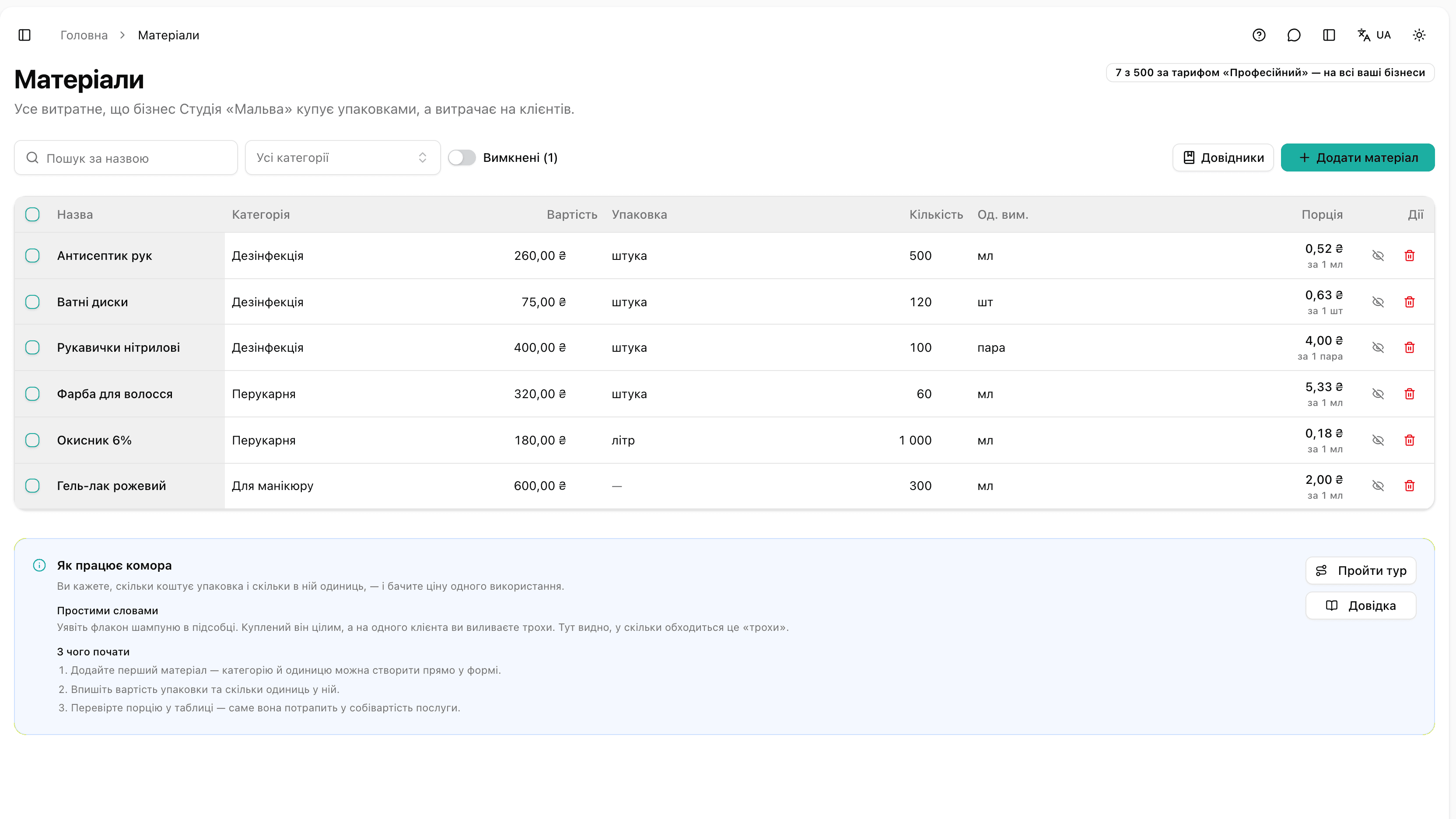
Task: Disable the Фарба для волосся material
Action: click(1378, 394)
